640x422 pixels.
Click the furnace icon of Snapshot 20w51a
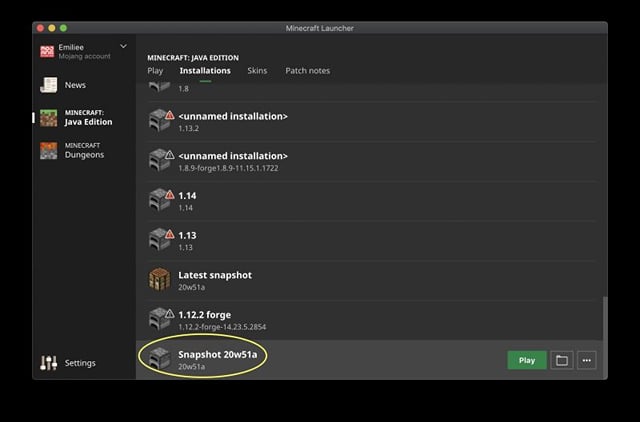(159, 359)
